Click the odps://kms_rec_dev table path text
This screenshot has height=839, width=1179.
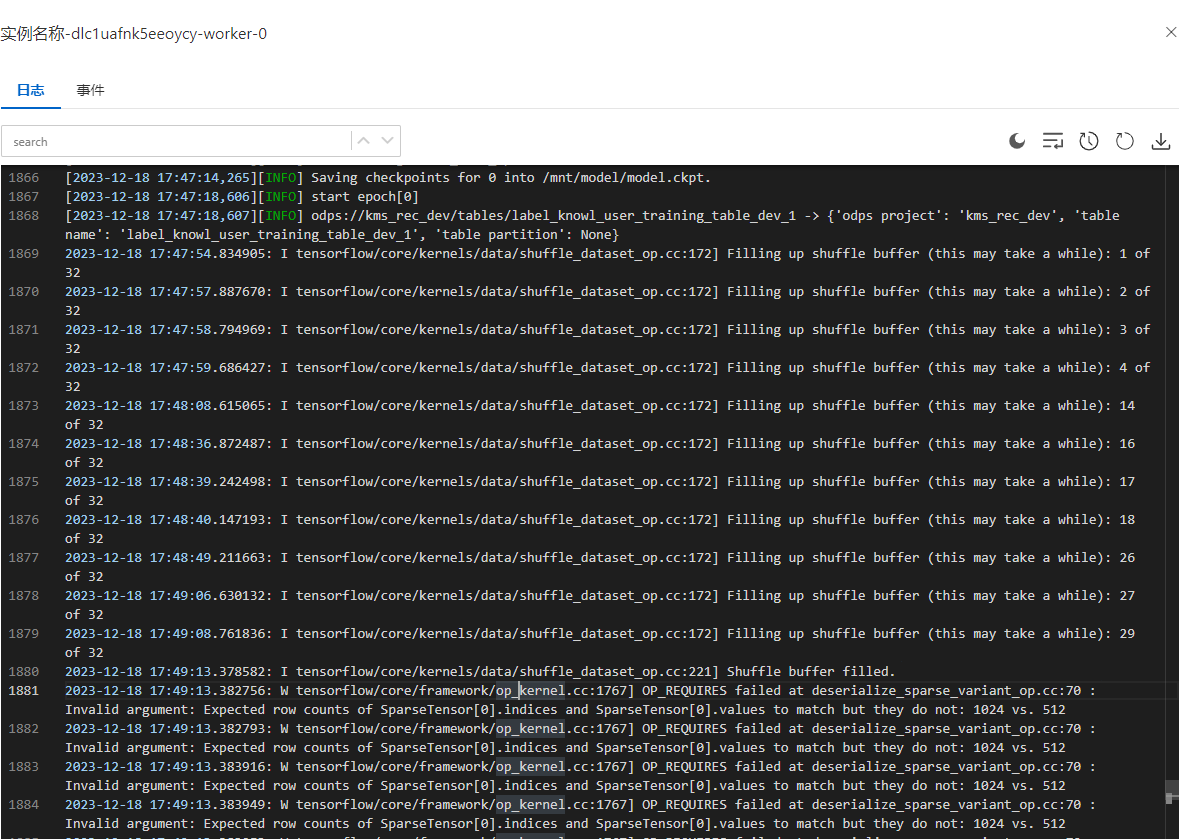pyautogui.click(x=553, y=216)
